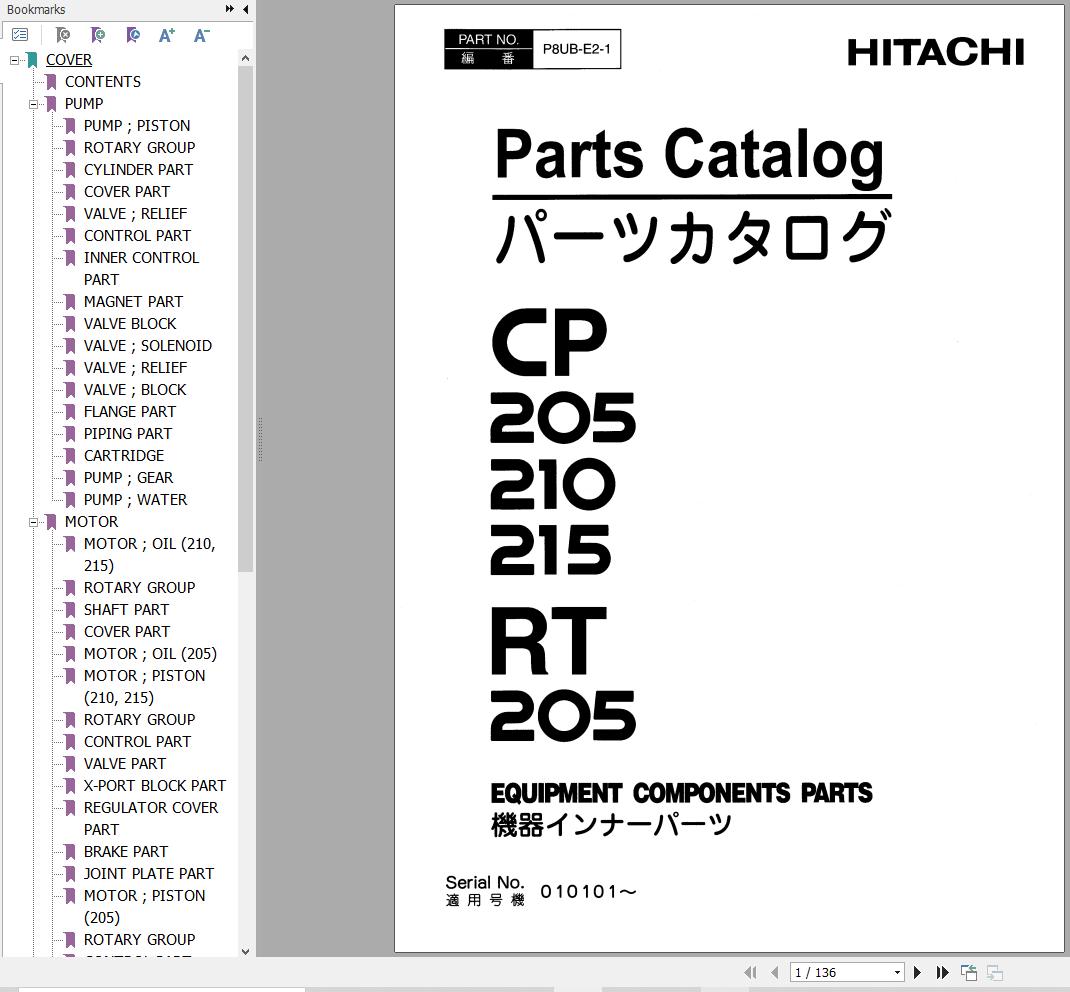Jump to the last page
Viewport: 1070px width, 992px height.
coord(942,972)
